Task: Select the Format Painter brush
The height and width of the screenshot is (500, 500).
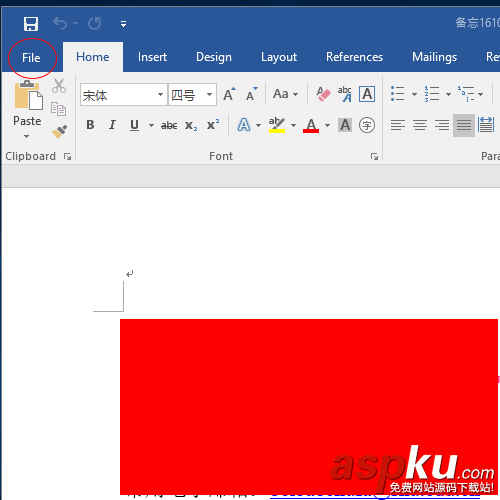Action: pyautogui.click(x=59, y=132)
